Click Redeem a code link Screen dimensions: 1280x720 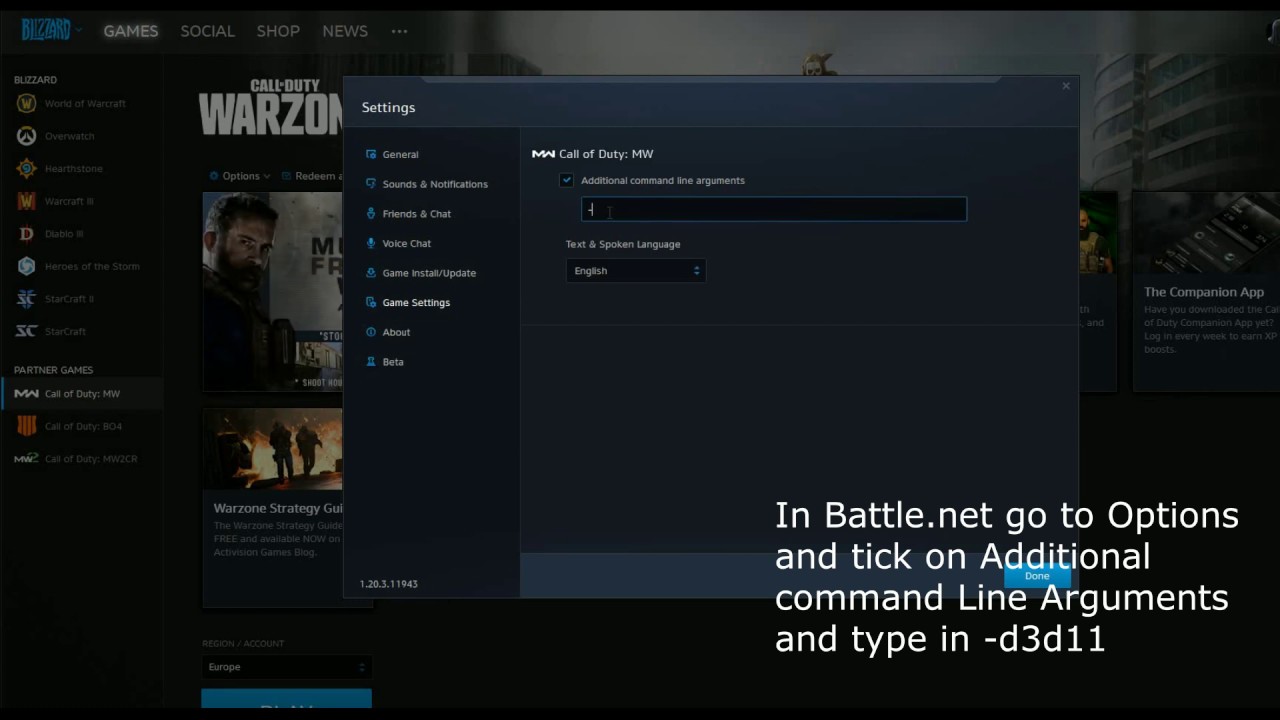click(x=313, y=176)
